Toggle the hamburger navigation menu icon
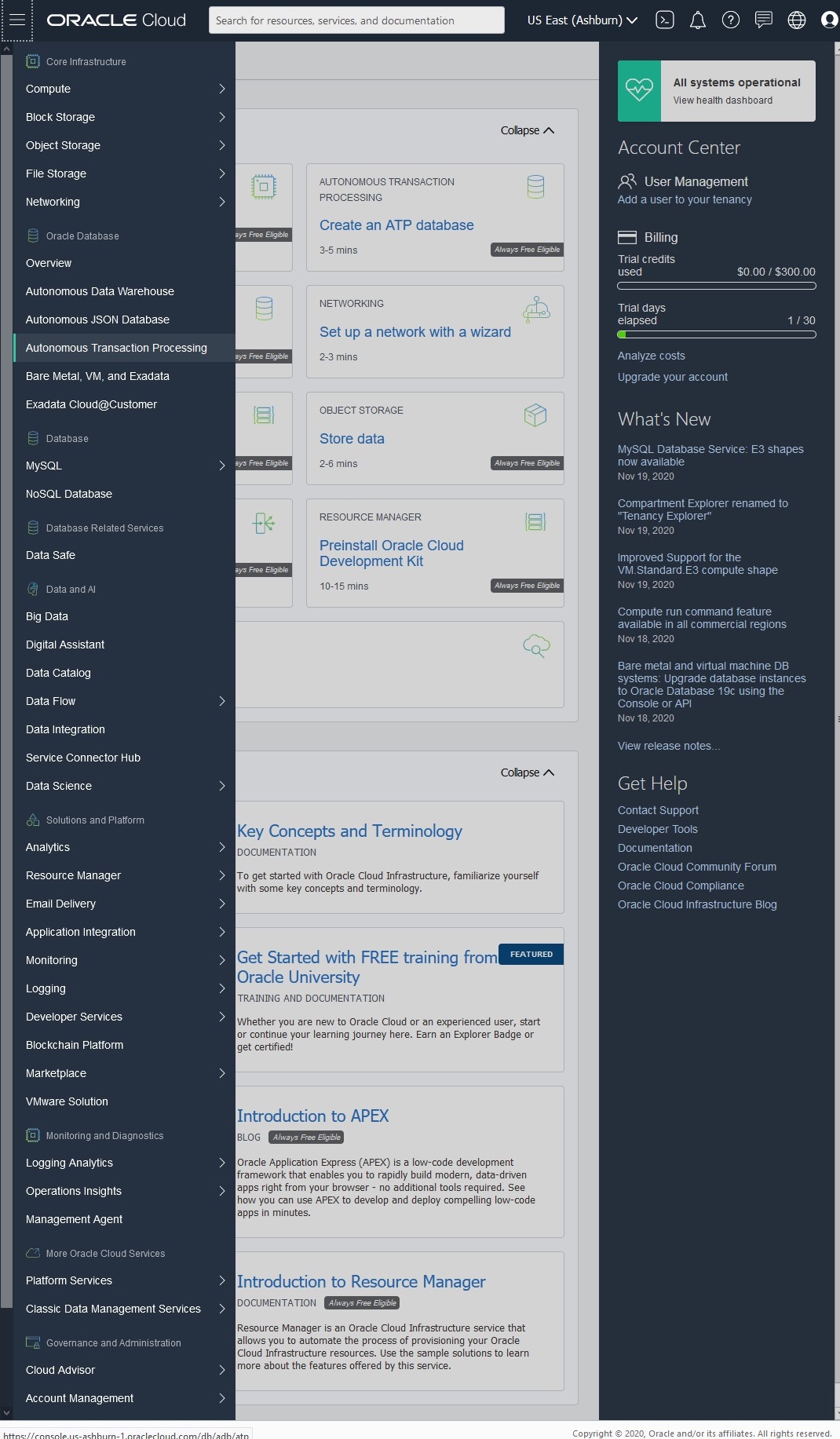 point(16,20)
